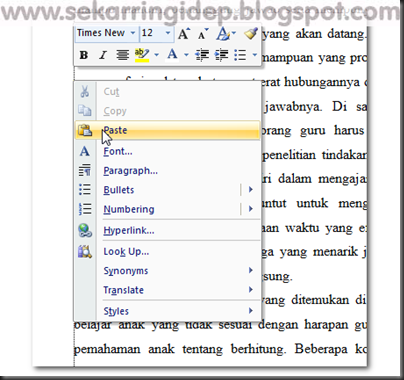Open the mini toolbar bullets dropdown arrow
This screenshot has width=404, height=380.
tap(255, 55)
